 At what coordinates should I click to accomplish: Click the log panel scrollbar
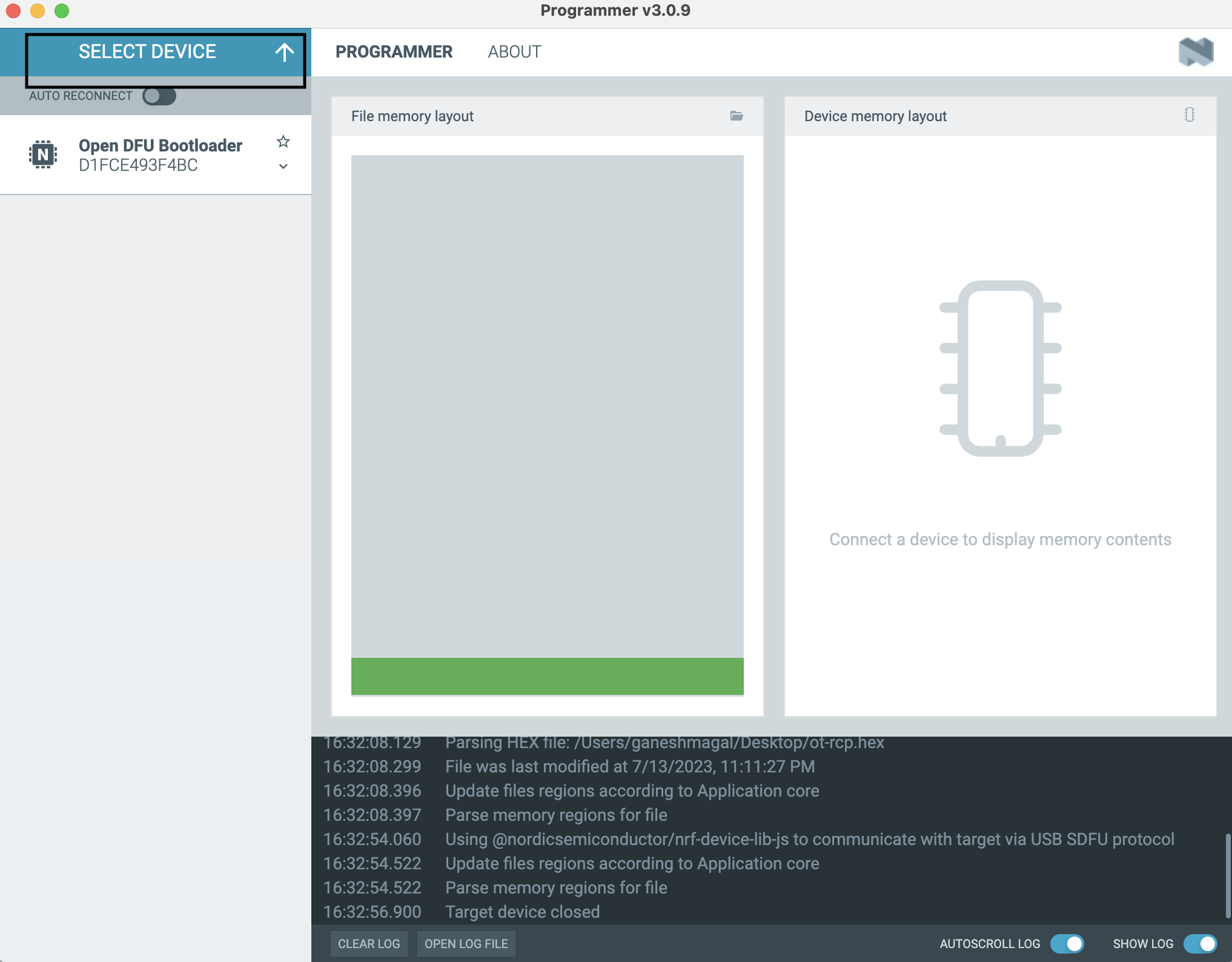pos(1228,875)
